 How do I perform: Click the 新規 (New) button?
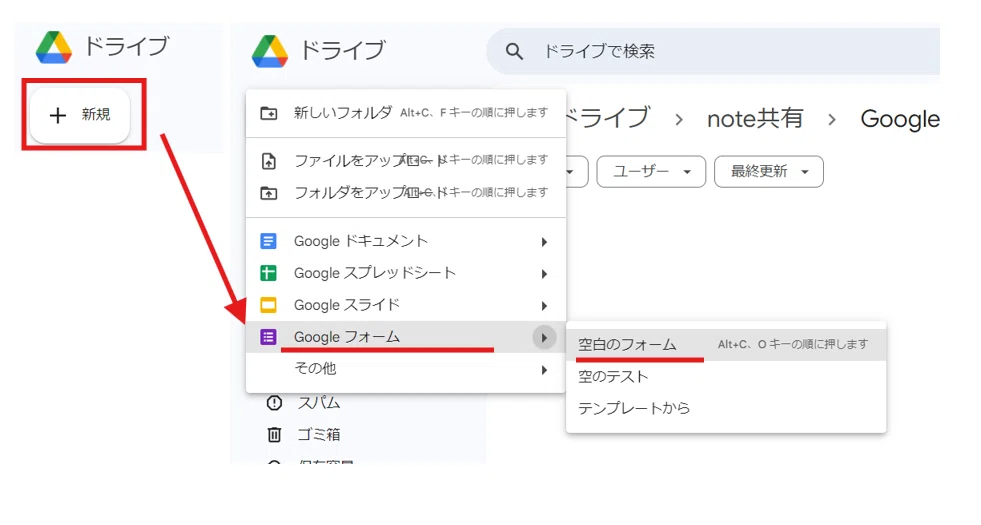tap(79, 115)
